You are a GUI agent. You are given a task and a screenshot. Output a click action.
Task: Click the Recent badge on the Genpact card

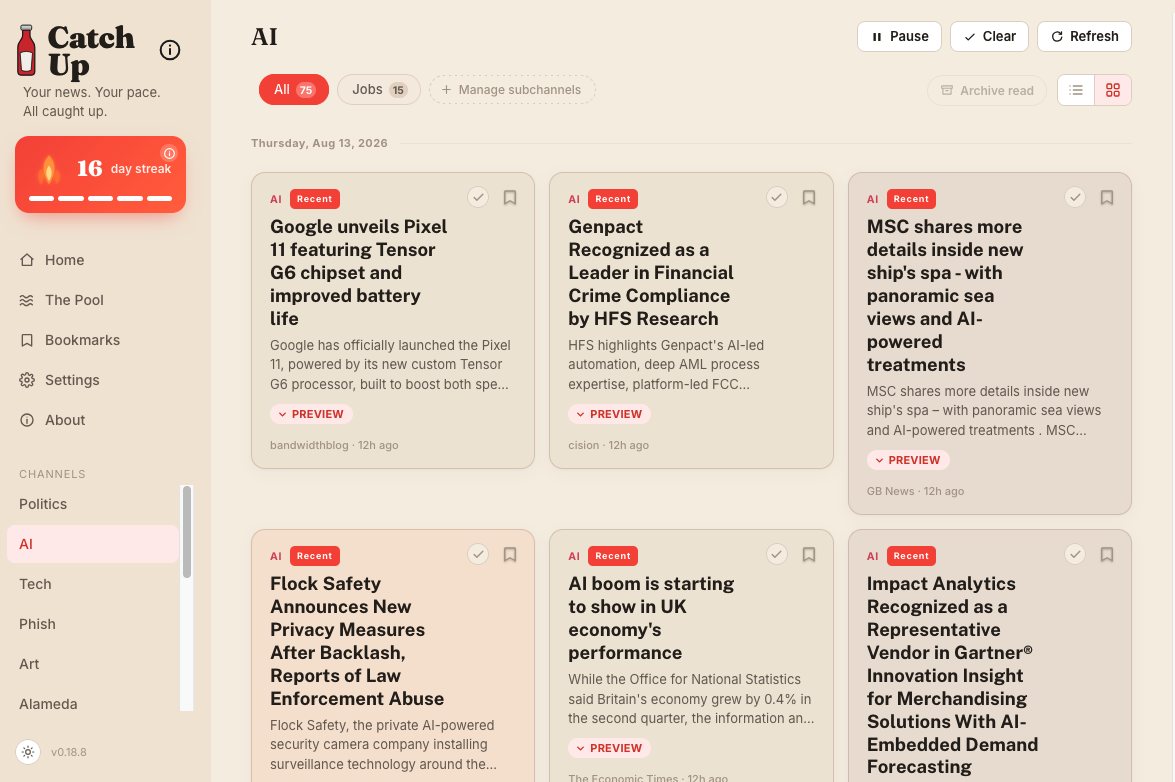613,199
